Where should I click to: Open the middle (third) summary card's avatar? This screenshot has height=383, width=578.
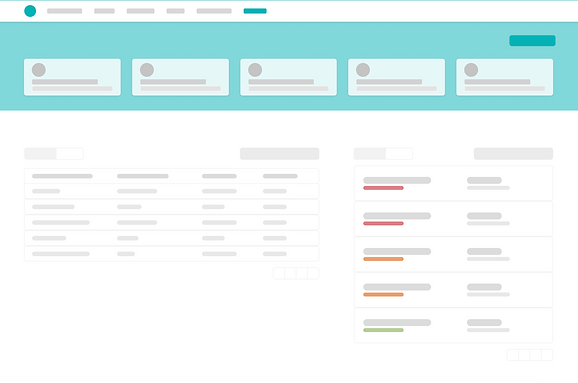click(x=255, y=70)
